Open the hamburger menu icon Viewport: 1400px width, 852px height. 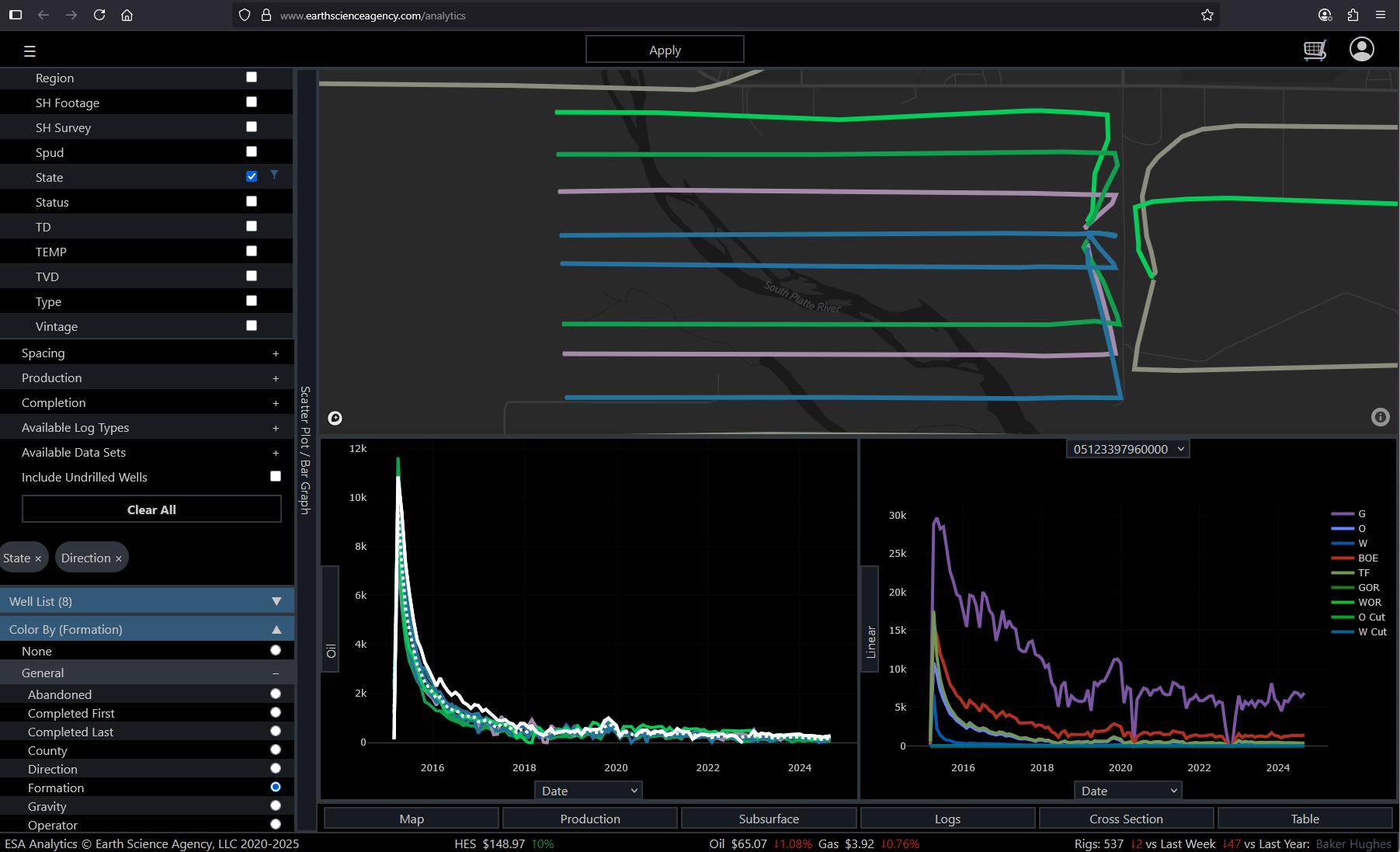click(30, 51)
